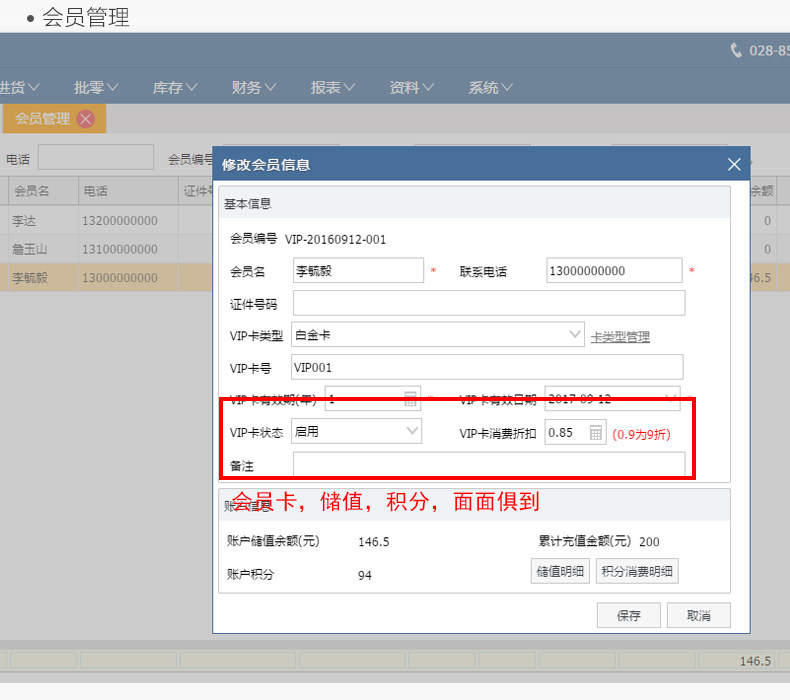Focus the 证件号码 input field
The width and height of the screenshot is (790, 700).
tap(489, 303)
